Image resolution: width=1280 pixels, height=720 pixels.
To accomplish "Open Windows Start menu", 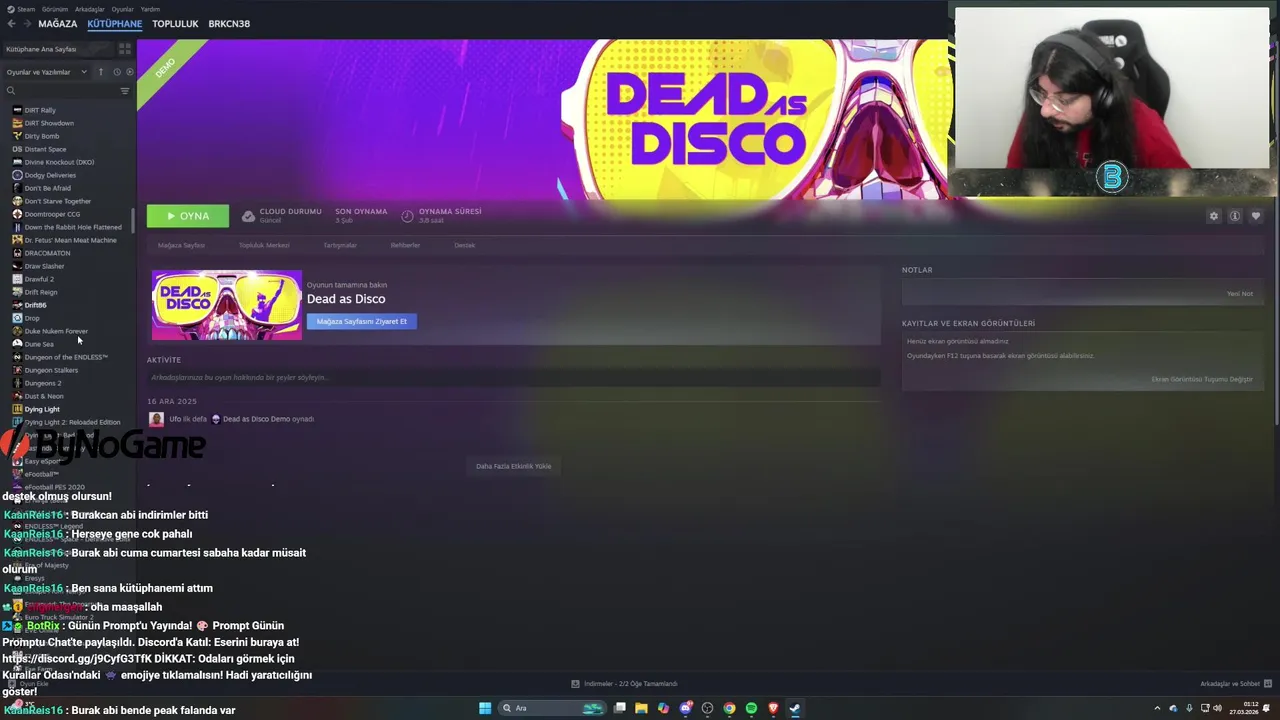I will pos(485,708).
